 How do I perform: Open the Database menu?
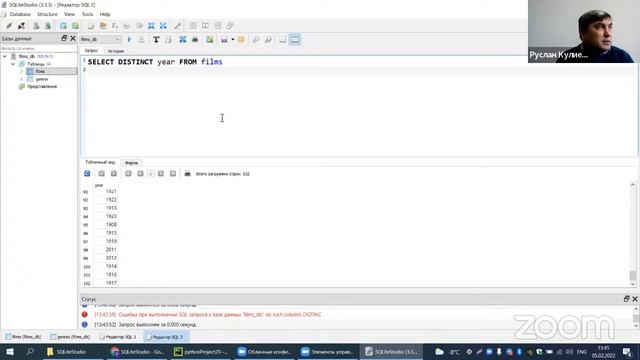[x=20, y=14]
